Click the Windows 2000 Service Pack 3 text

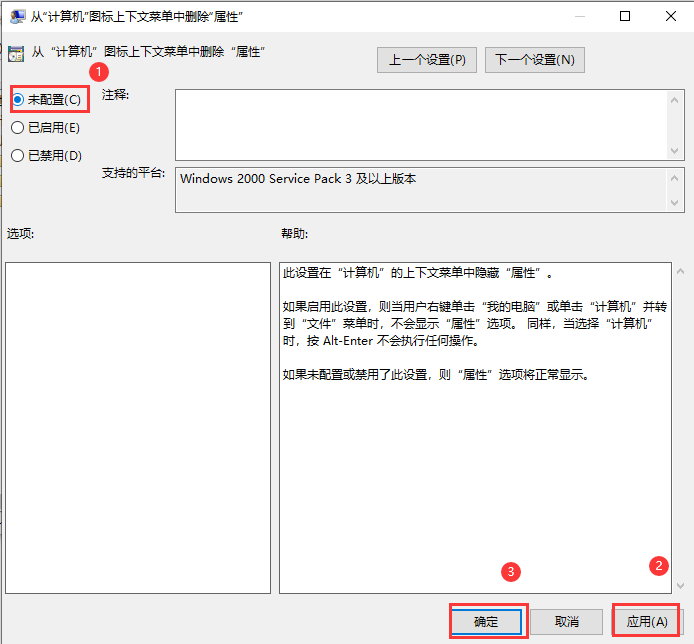298,178
